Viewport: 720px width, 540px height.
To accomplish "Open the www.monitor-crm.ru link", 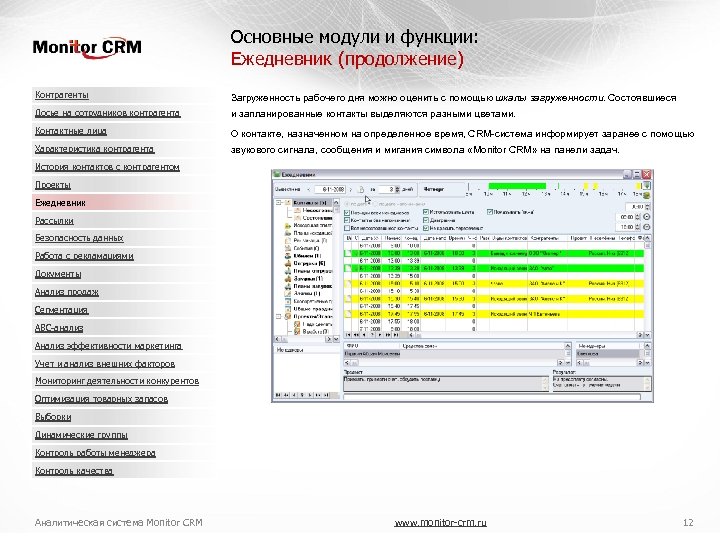I will 440,523.
